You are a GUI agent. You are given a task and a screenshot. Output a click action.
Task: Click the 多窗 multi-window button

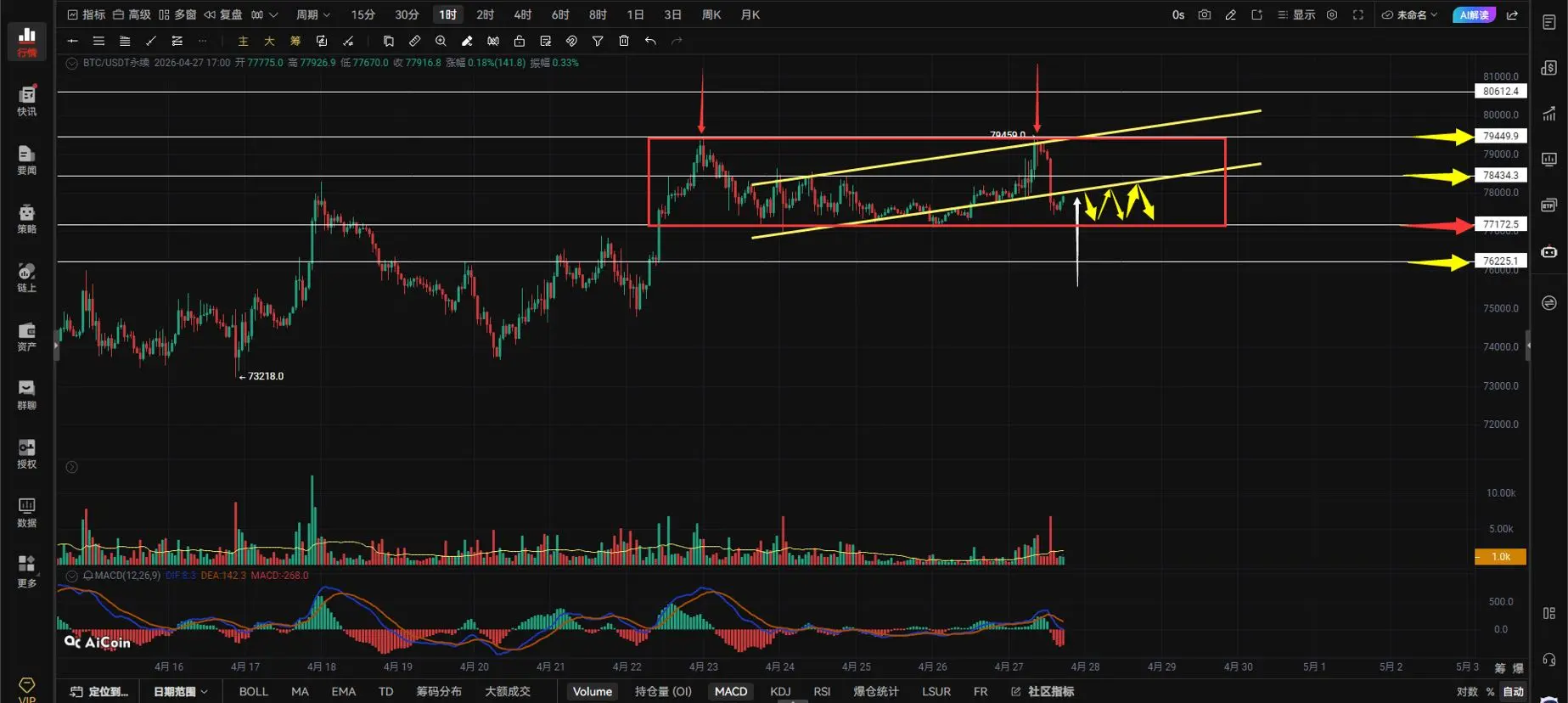coord(177,14)
